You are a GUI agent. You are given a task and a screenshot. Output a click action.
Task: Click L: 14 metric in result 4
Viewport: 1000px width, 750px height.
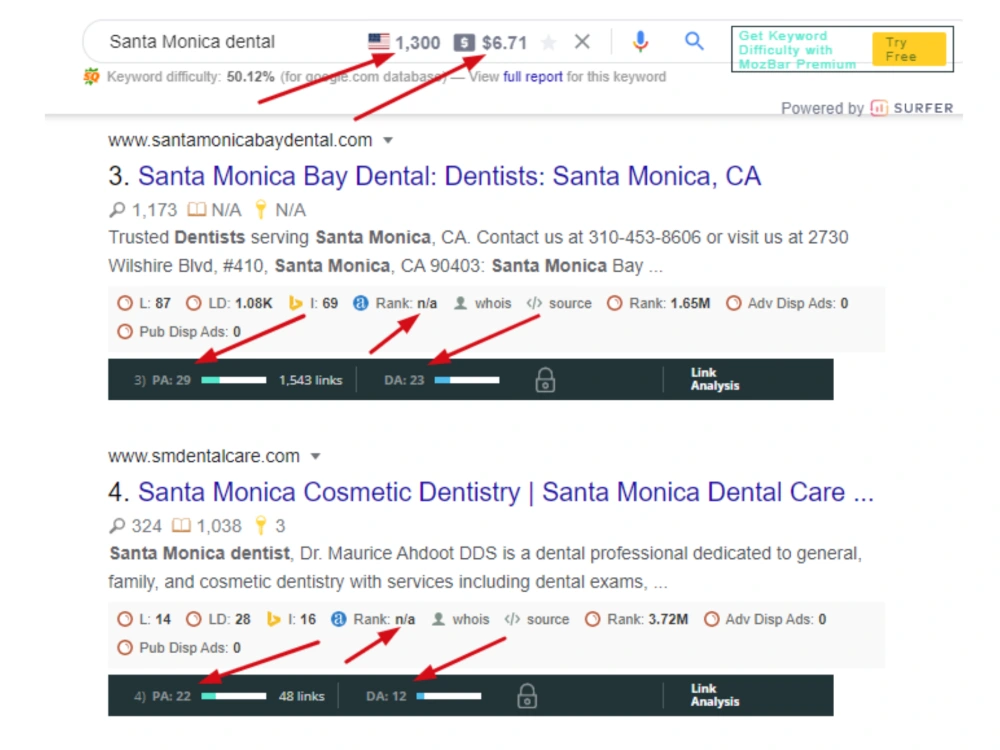tap(144, 619)
